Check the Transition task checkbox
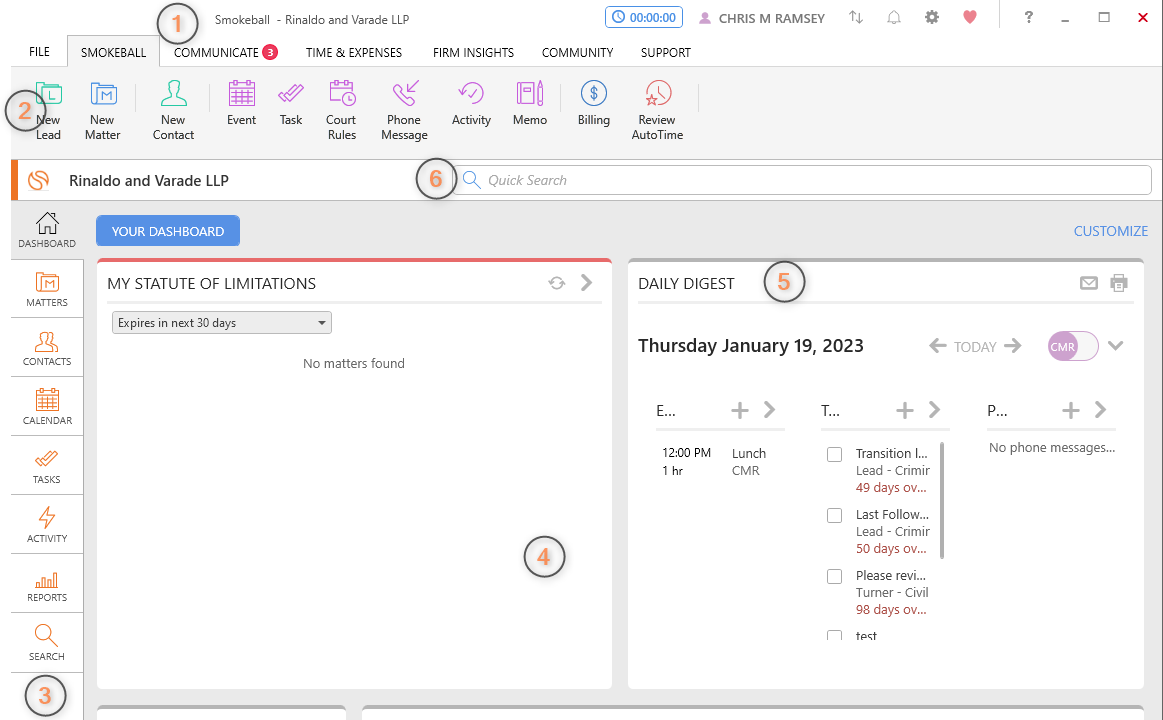 coord(834,454)
